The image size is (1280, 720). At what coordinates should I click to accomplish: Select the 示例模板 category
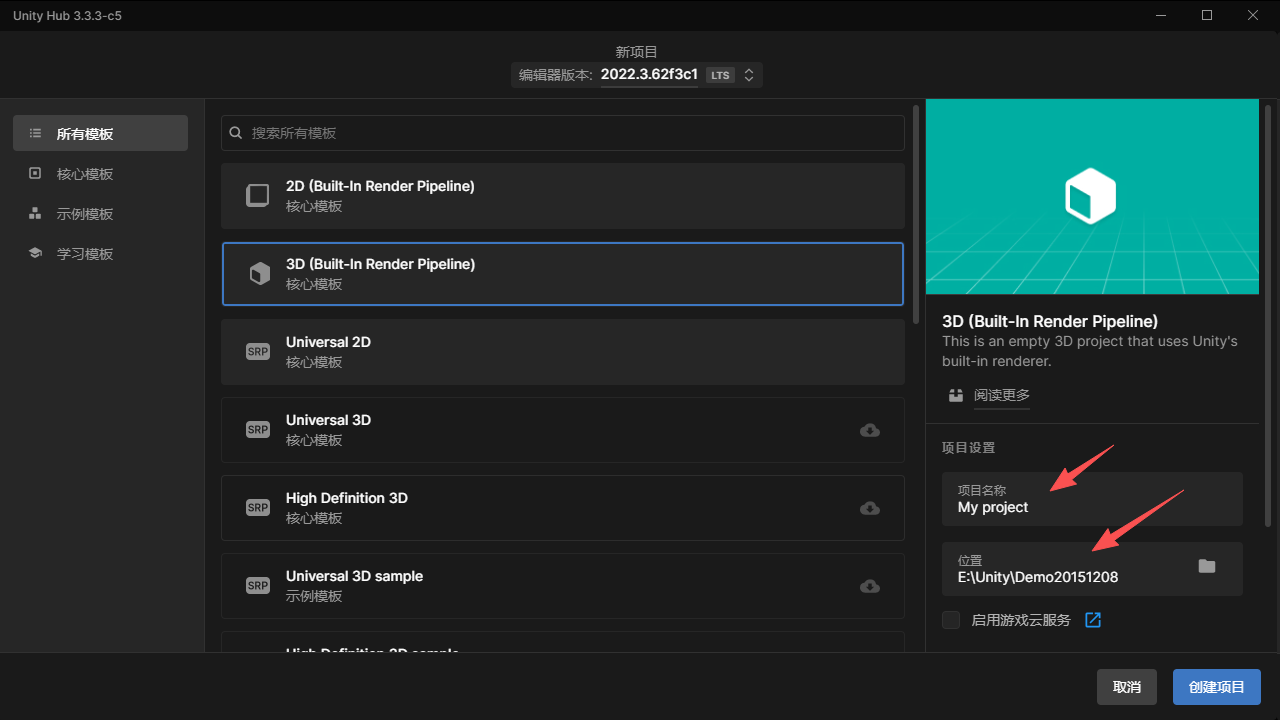coord(100,213)
